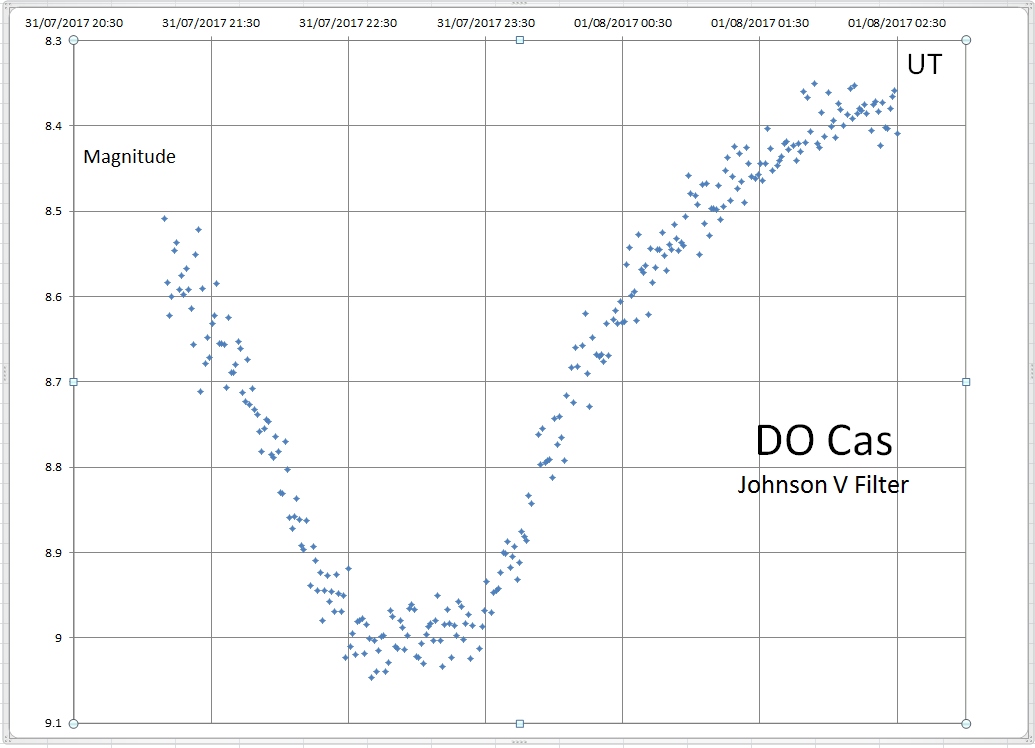Click the 'DO Cas' title text

pyautogui.click(x=824, y=440)
